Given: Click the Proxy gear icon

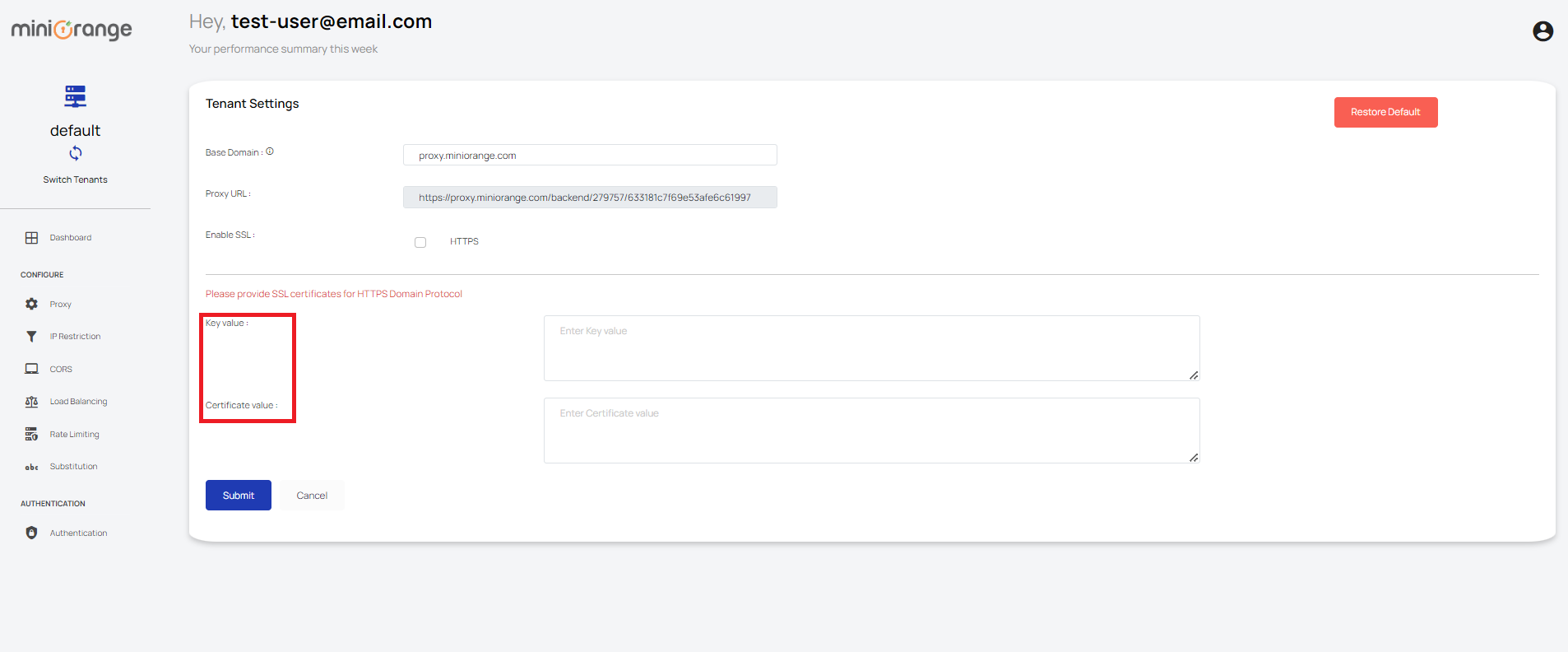Looking at the screenshot, I should click(x=31, y=304).
